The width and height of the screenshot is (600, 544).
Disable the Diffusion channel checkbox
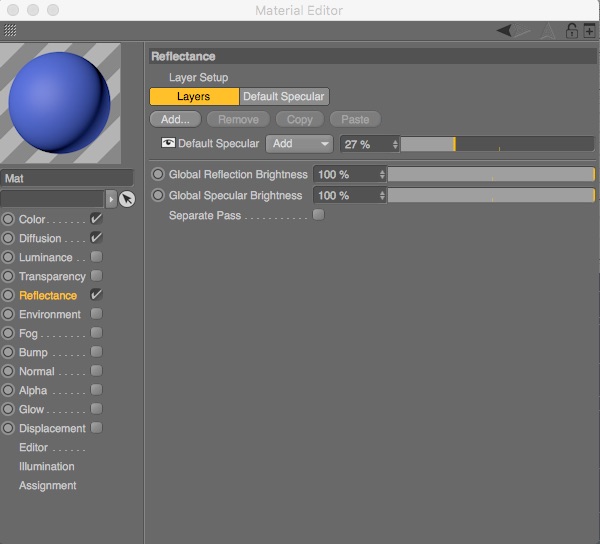(x=96, y=238)
